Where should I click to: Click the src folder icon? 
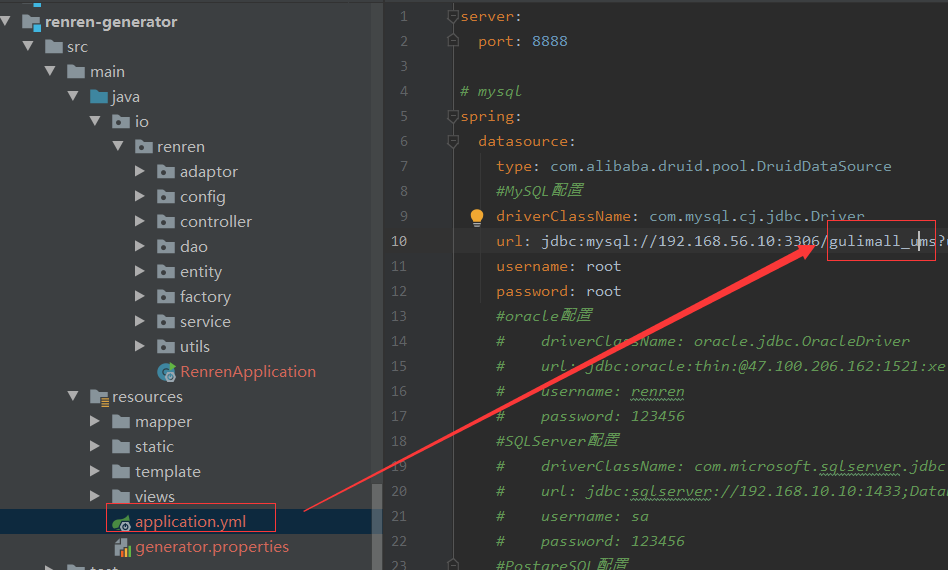coord(54,47)
